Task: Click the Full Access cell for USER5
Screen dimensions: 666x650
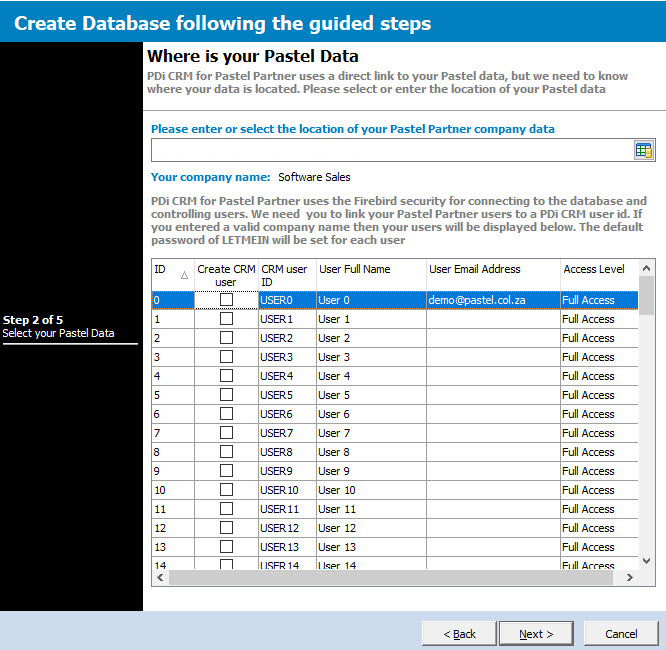Action: pyautogui.click(x=599, y=395)
